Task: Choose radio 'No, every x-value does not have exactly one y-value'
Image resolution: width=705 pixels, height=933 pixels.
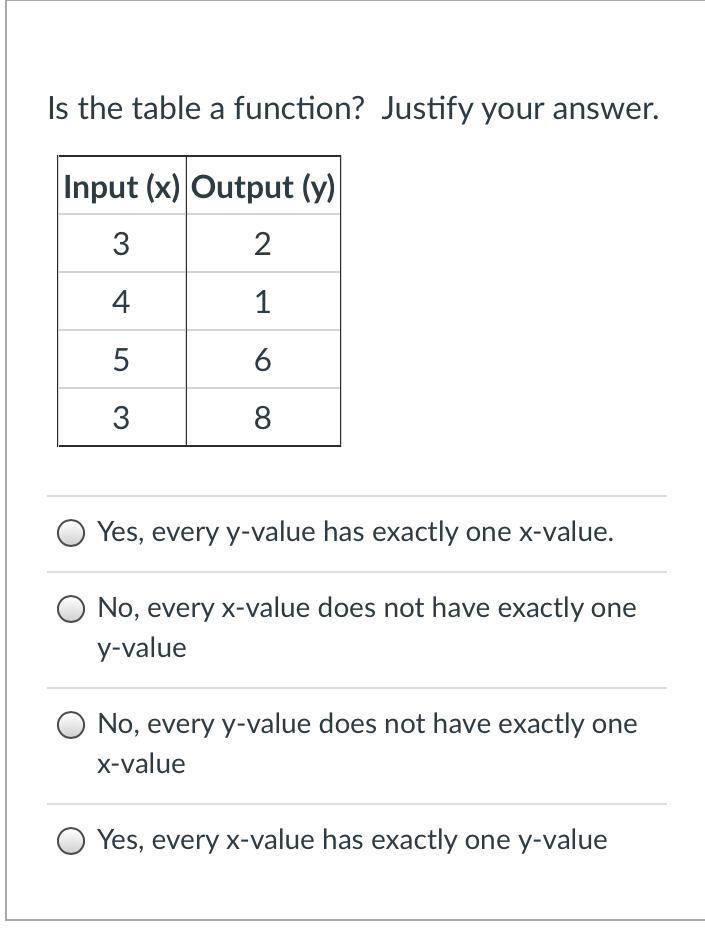Action: click(70, 608)
